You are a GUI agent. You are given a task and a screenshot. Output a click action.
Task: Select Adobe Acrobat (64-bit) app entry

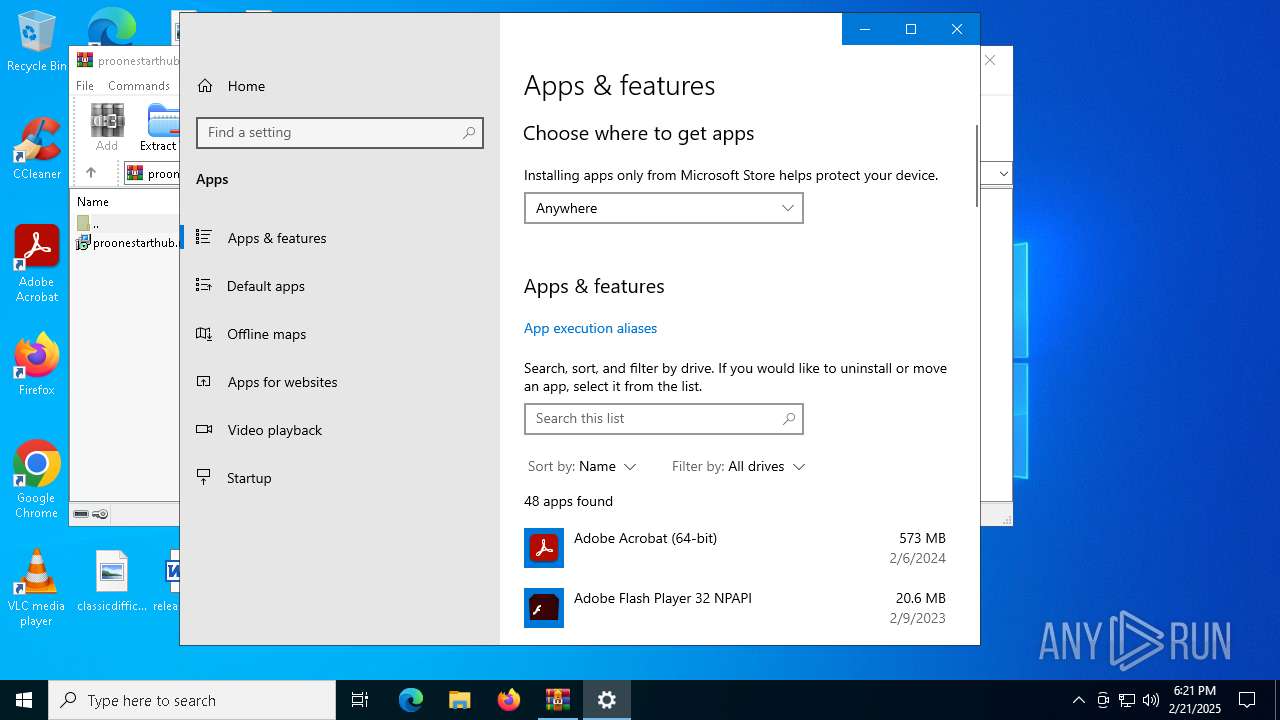pyautogui.click(x=735, y=548)
